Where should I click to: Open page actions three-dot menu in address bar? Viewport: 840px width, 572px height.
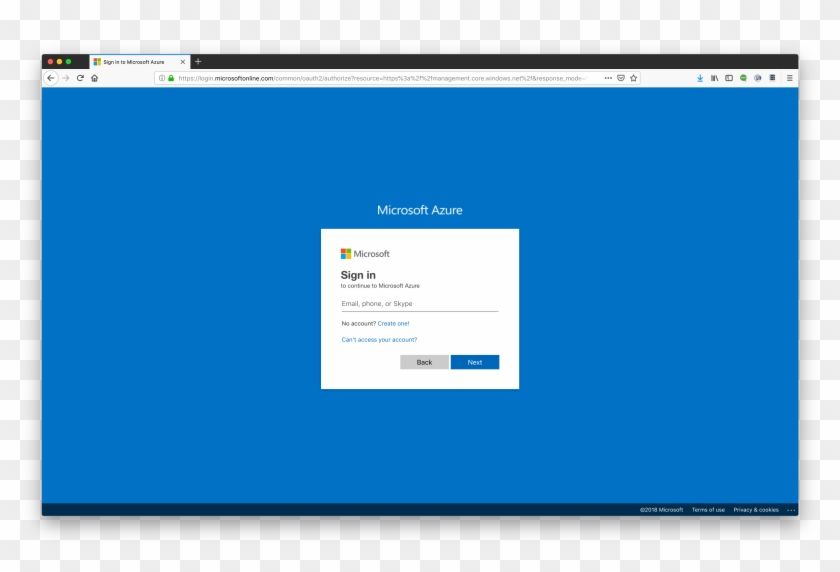pos(608,78)
